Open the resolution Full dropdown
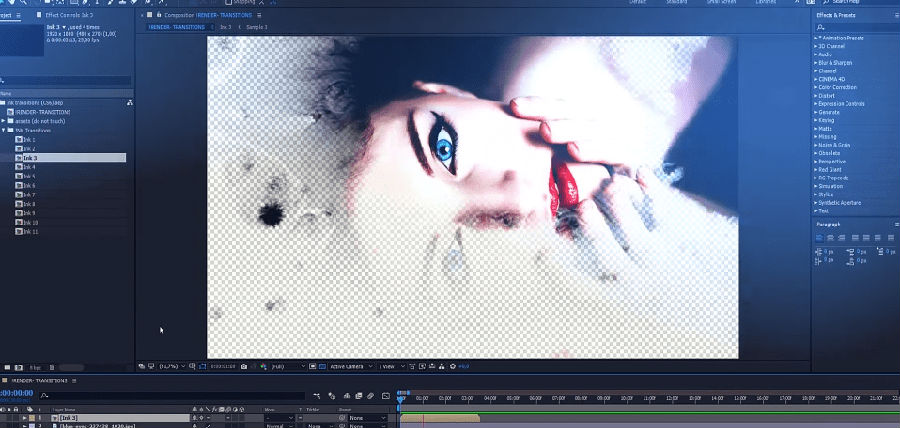The width and height of the screenshot is (900, 428). (x=287, y=366)
